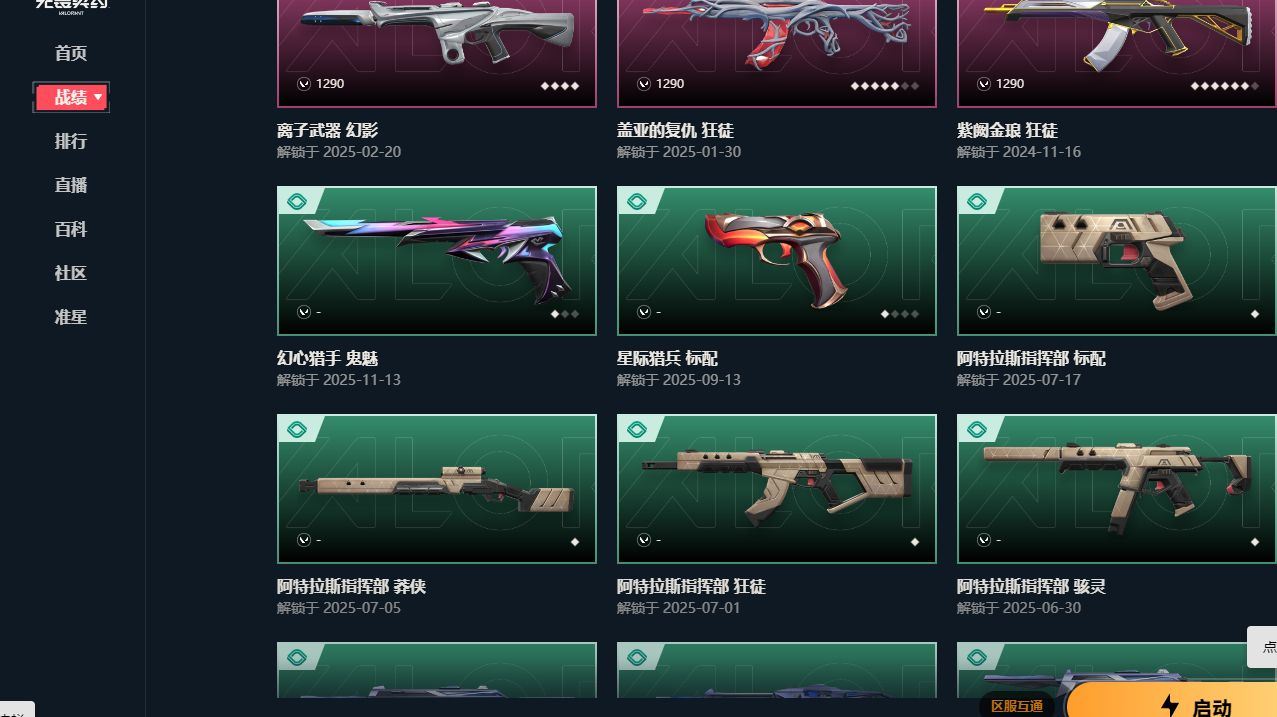
Task: Open the 直播 sidebar section
Action: (x=71, y=185)
